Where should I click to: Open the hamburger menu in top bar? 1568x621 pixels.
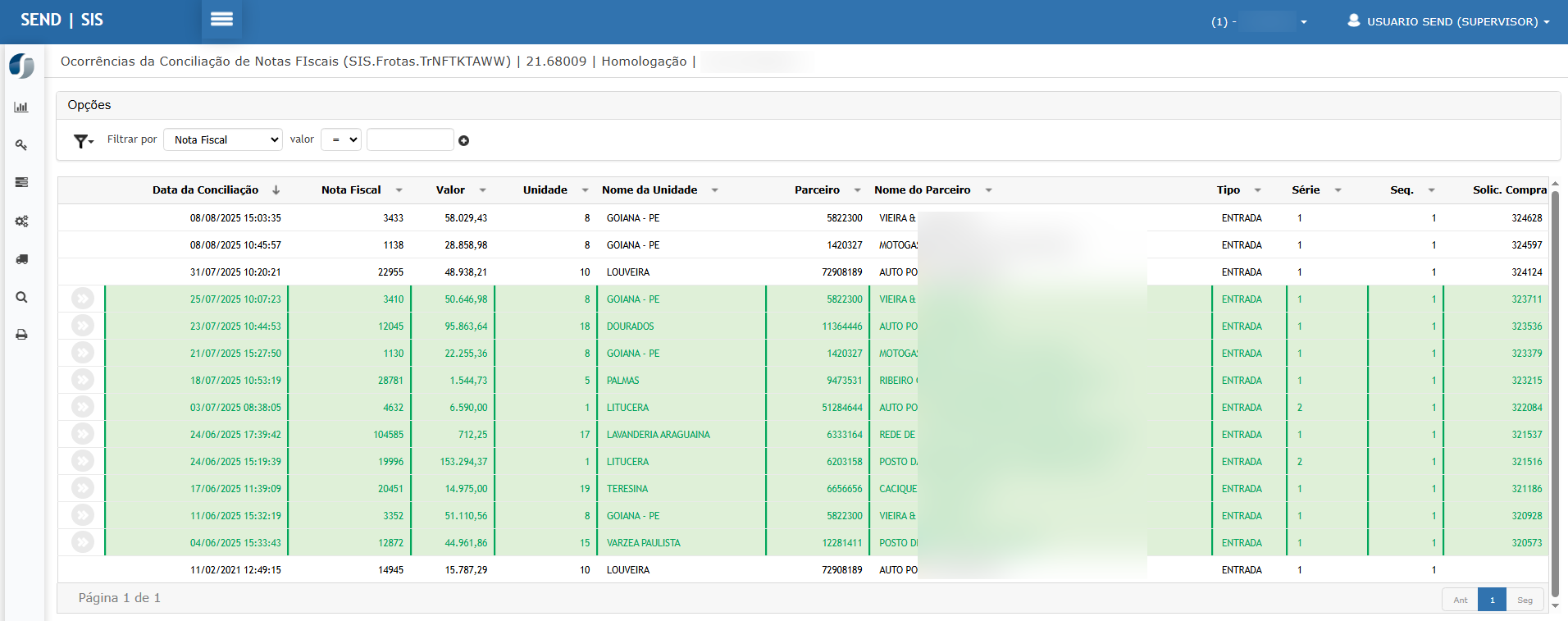[x=221, y=20]
